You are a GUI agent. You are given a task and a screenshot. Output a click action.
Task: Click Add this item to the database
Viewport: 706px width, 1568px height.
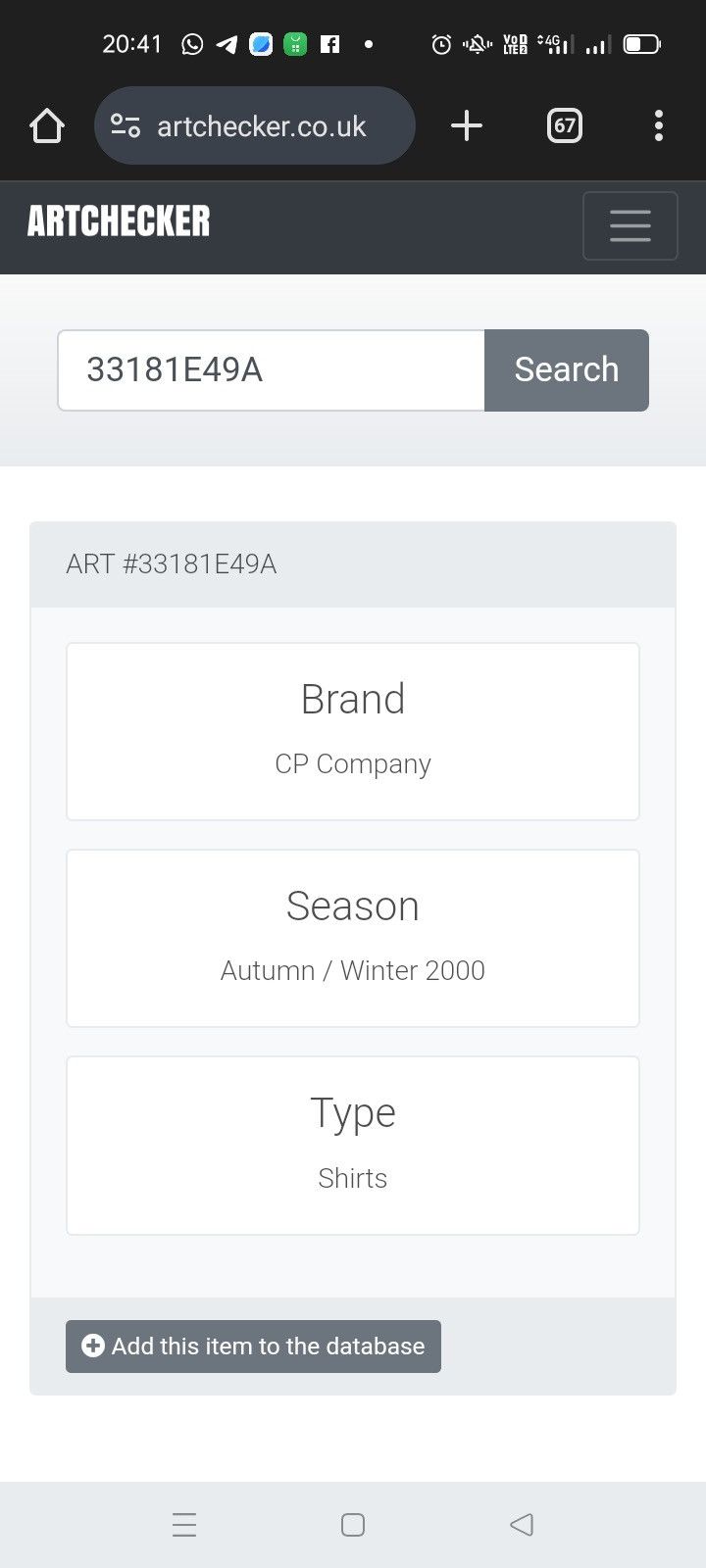tap(253, 1347)
